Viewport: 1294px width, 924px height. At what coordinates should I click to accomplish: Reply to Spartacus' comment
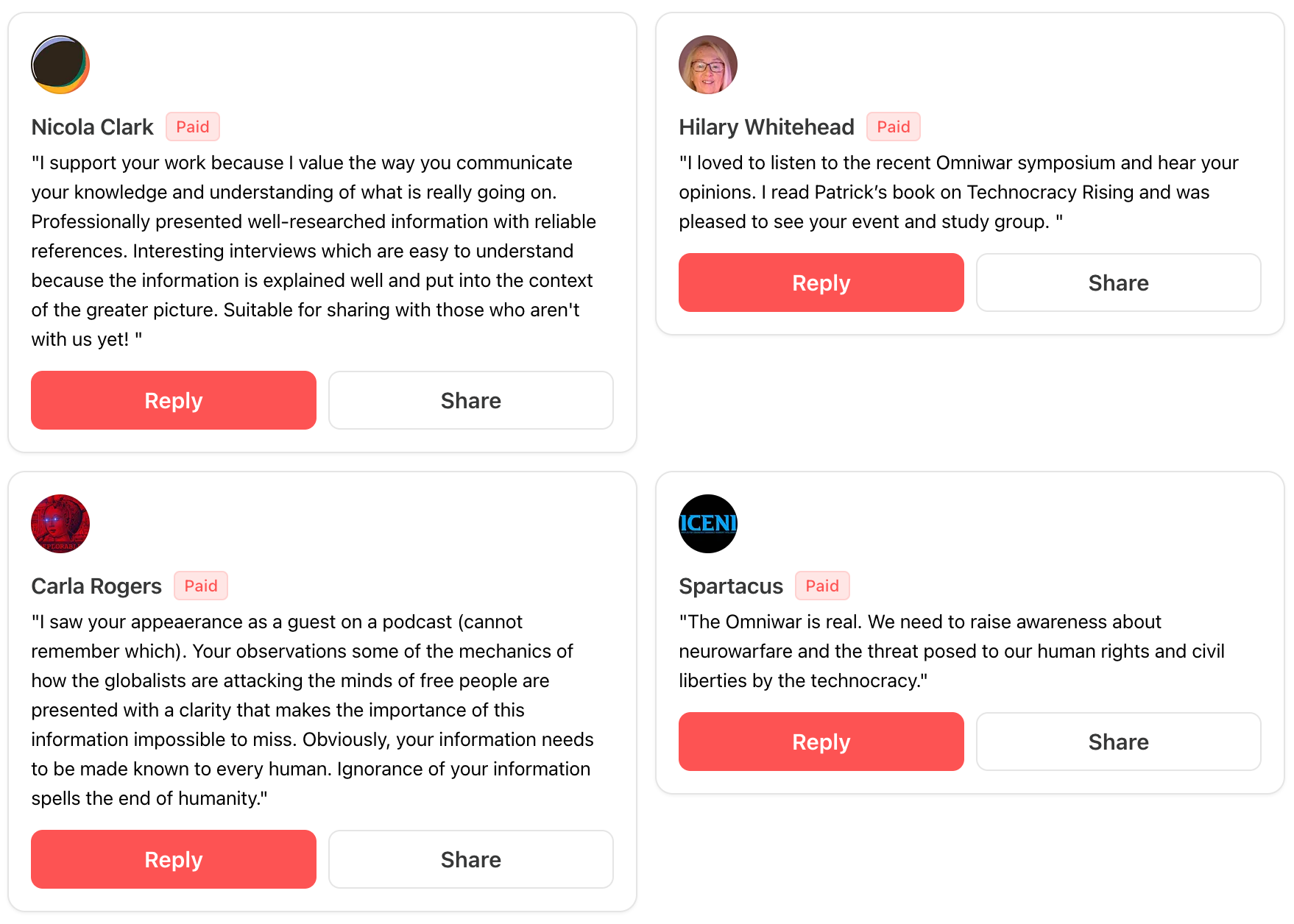[821, 742]
